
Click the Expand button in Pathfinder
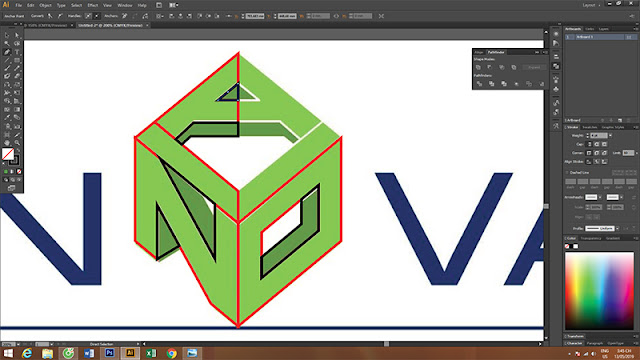[x=534, y=67]
